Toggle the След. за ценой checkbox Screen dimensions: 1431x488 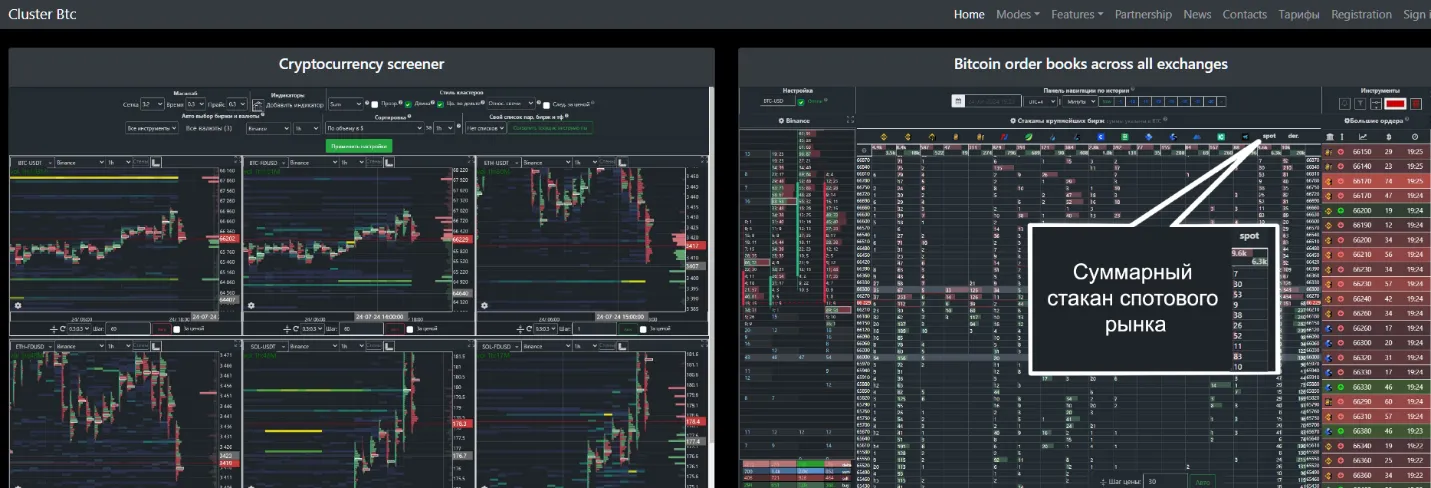546,105
